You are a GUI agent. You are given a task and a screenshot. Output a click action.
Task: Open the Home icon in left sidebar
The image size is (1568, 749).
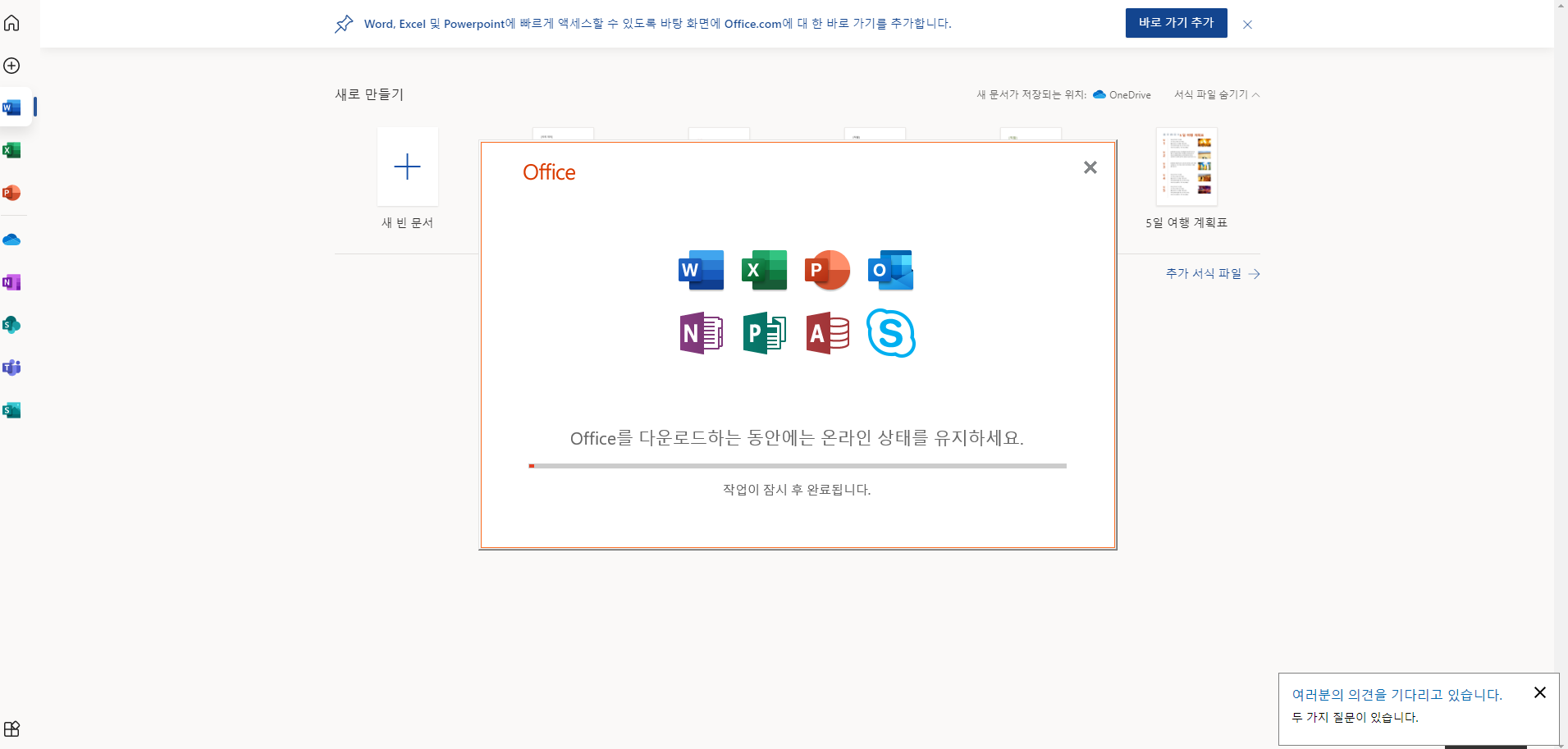[11, 23]
